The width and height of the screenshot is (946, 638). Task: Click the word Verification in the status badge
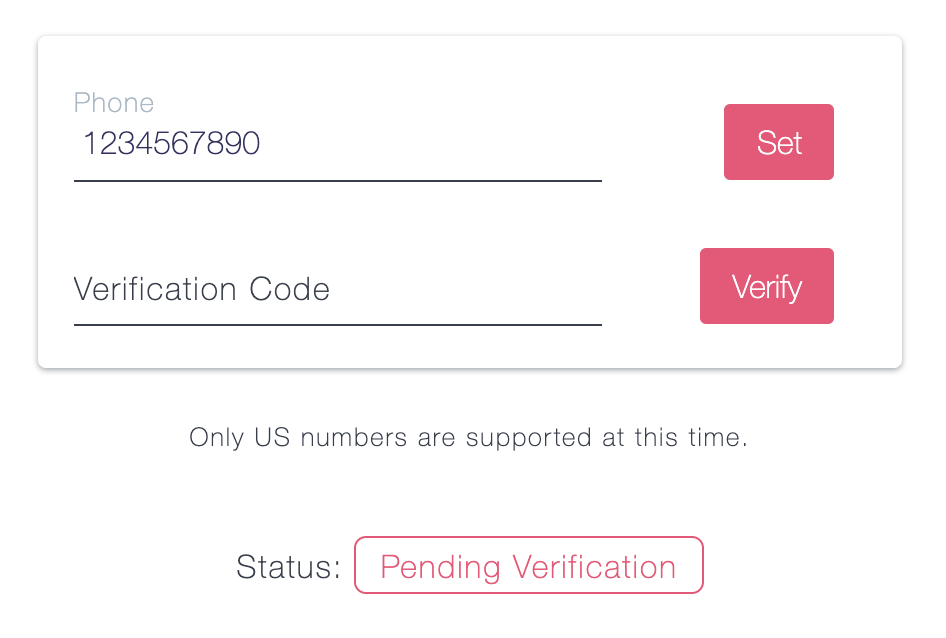click(594, 566)
